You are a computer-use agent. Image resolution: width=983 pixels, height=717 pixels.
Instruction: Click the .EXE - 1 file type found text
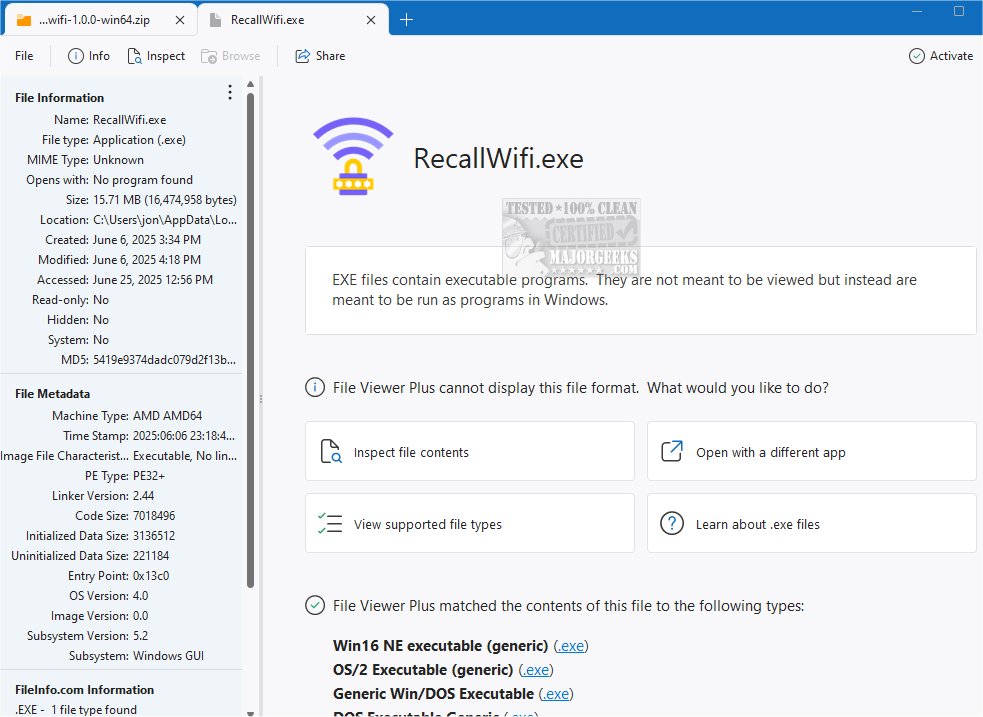coord(76,709)
